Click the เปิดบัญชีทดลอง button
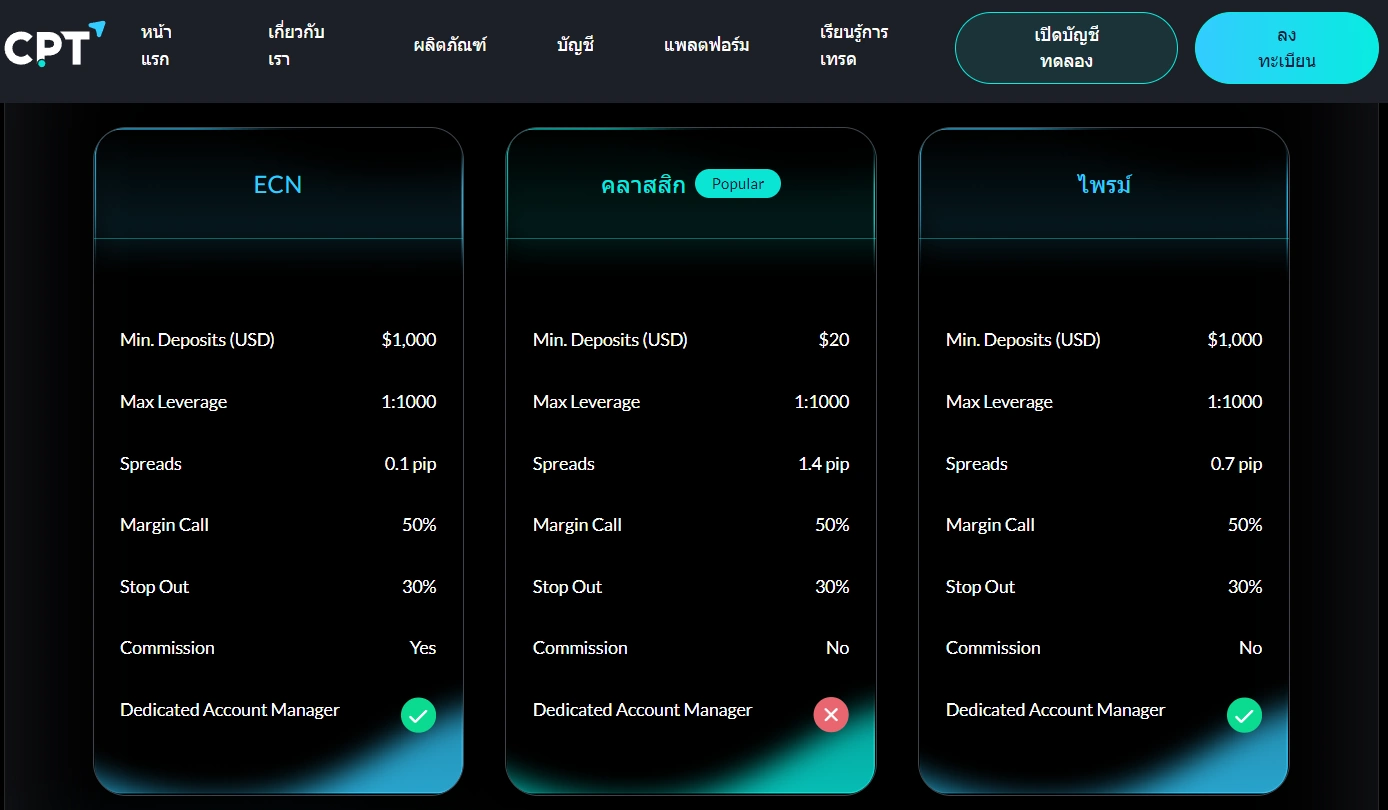 coord(1066,47)
